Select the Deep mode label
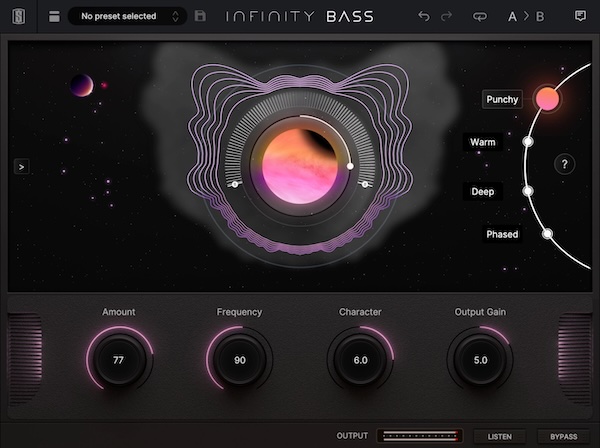Screen dimensions: 600x448 coord(483,192)
